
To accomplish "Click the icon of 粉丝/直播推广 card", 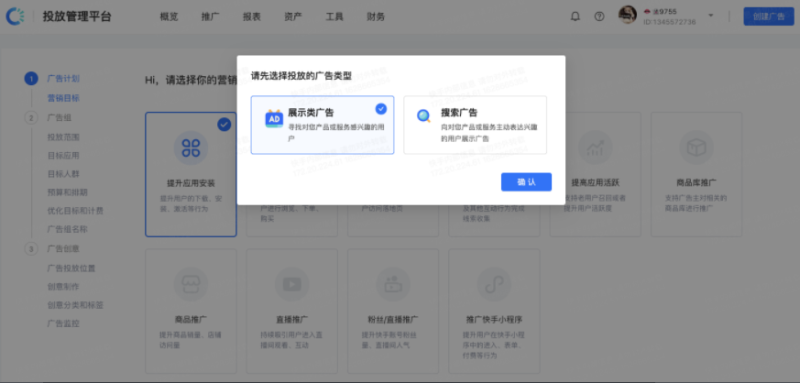I will pyautogui.click(x=393, y=284).
